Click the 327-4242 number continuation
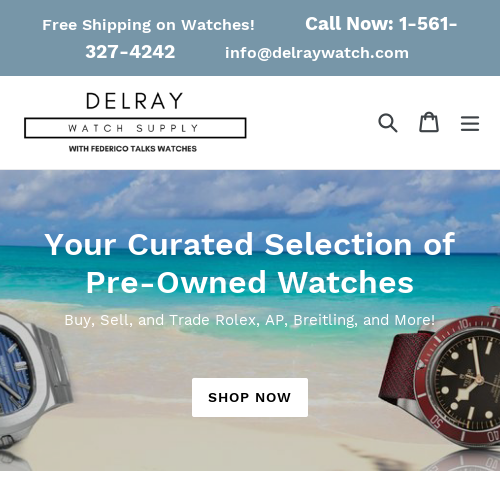The image size is (500, 500). point(130,52)
